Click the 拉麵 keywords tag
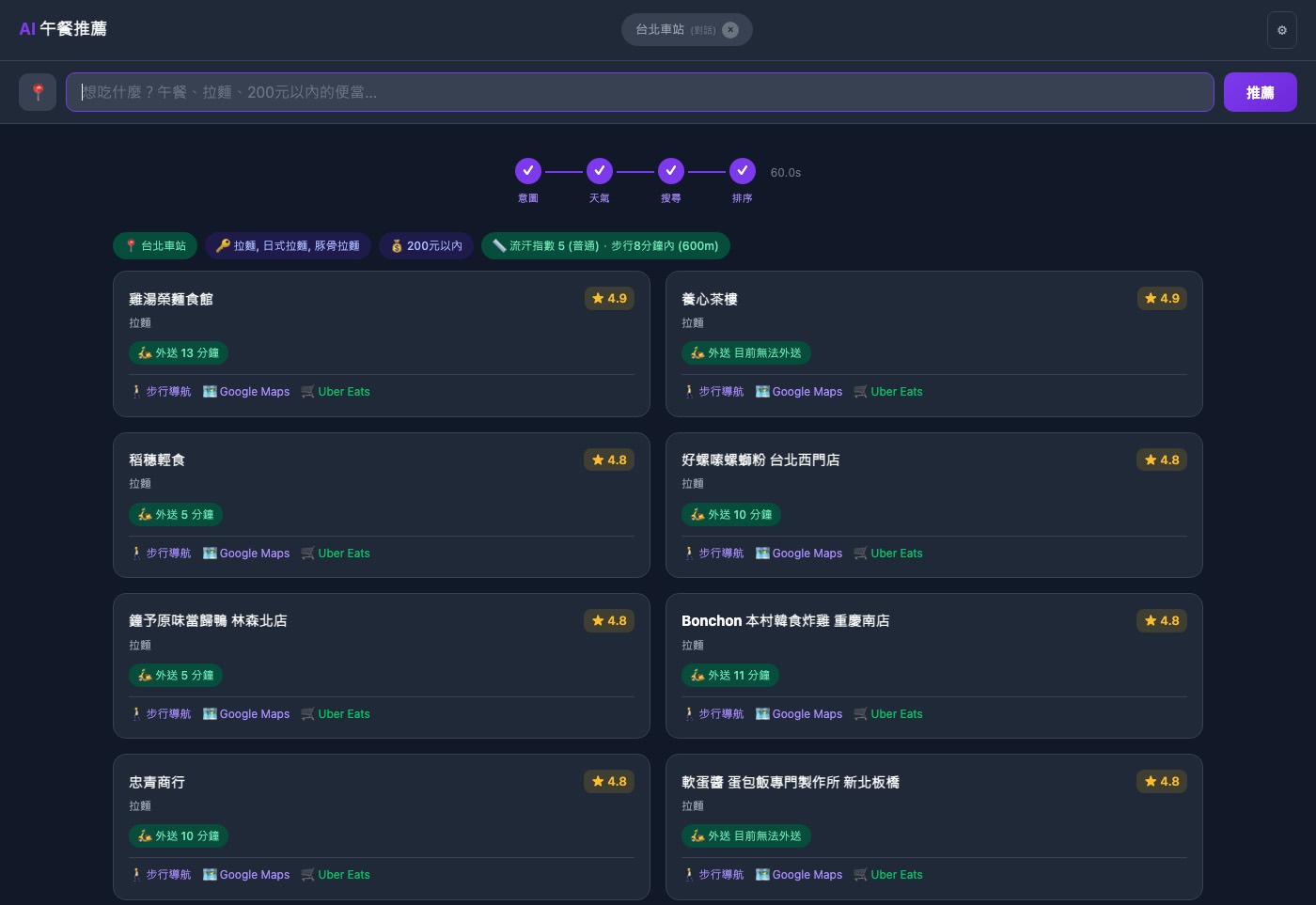Image resolution: width=1316 pixels, height=905 pixels. click(288, 245)
